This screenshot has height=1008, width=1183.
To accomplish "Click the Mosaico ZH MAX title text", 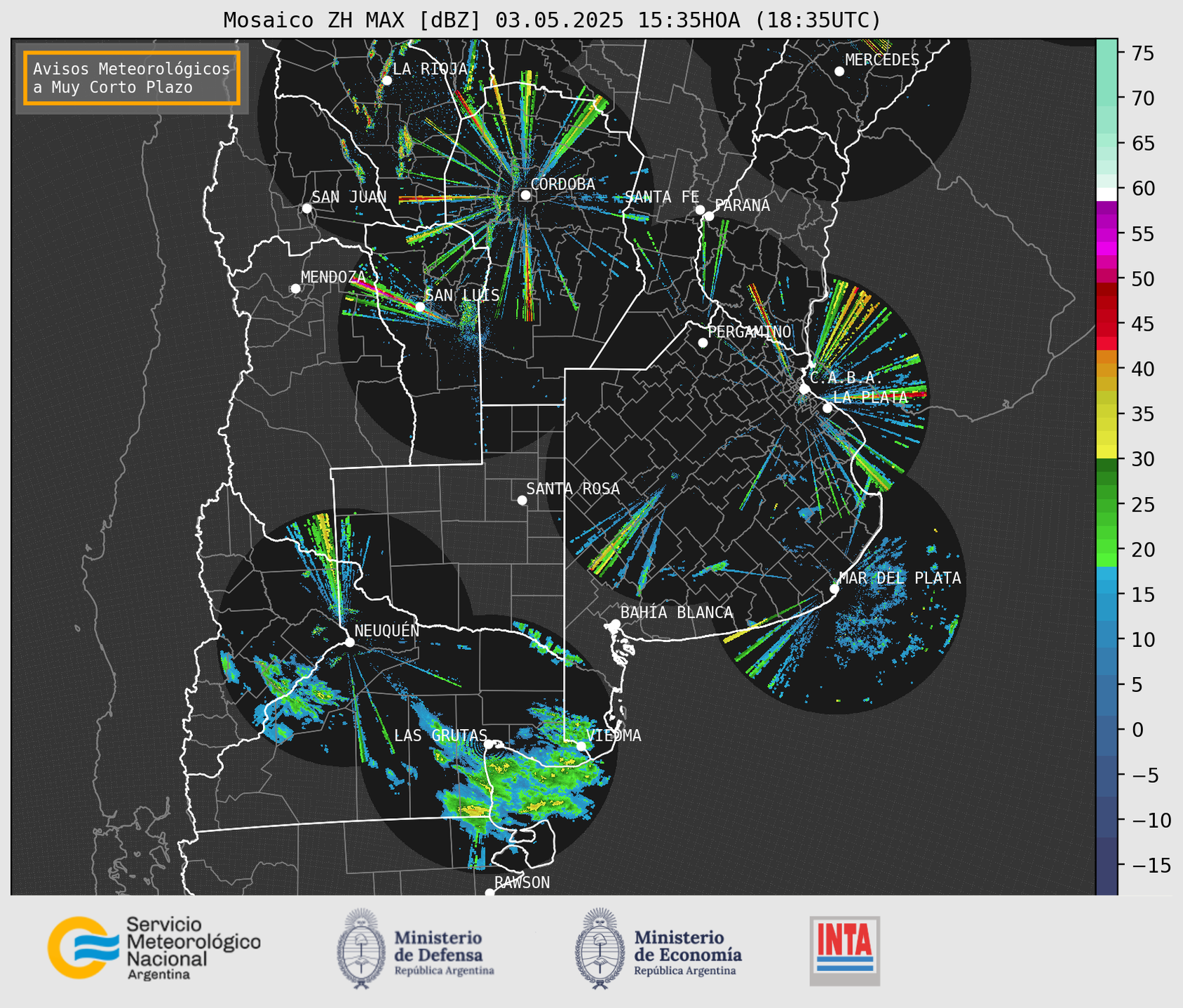I will pyautogui.click(x=552, y=20).
